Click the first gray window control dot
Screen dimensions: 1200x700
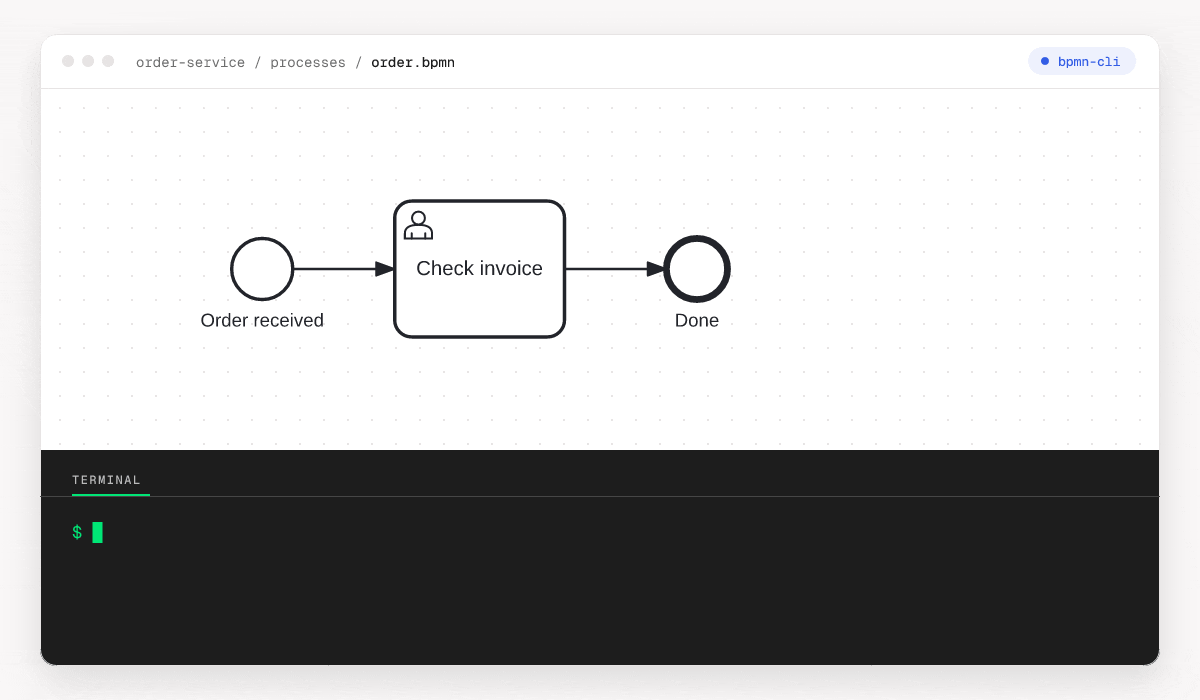(68, 61)
